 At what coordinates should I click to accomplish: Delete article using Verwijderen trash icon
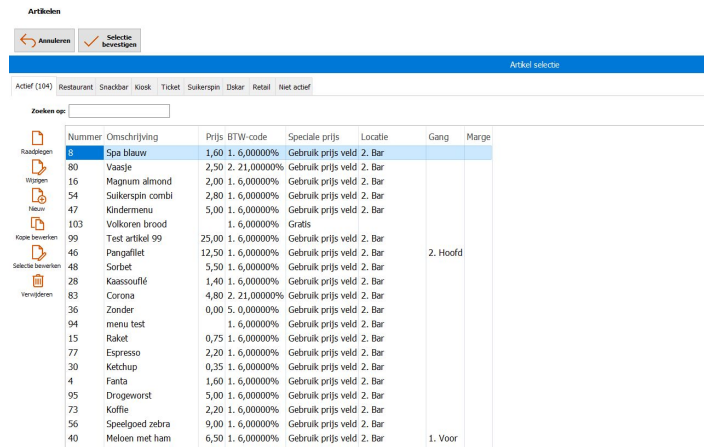point(37,281)
